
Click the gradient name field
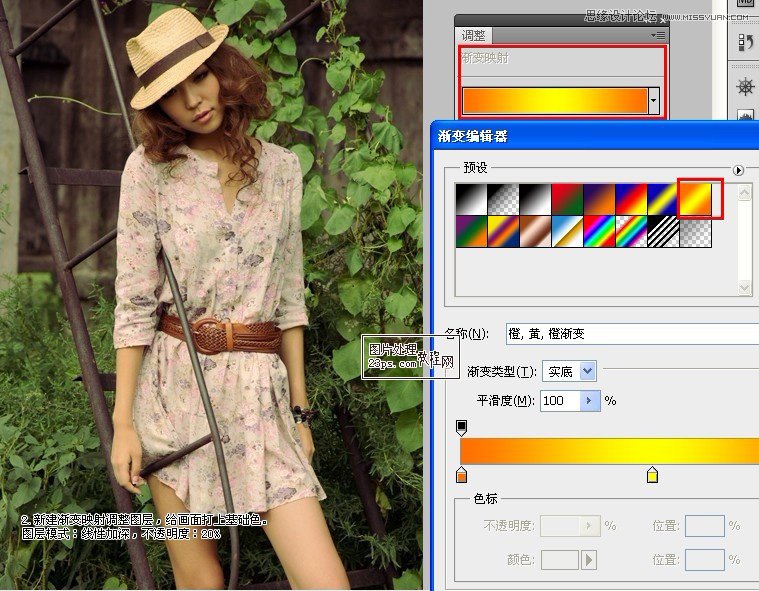click(632, 334)
